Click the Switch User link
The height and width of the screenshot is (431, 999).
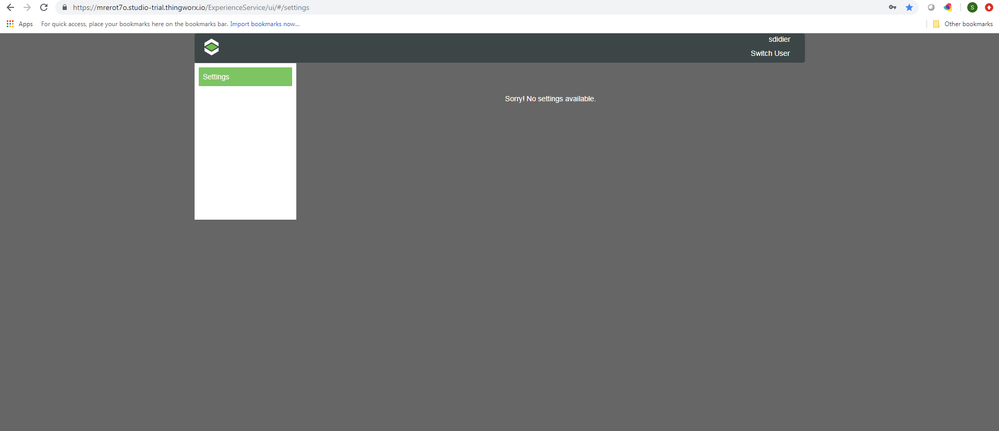pyautogui.click(x=770, y=54)
